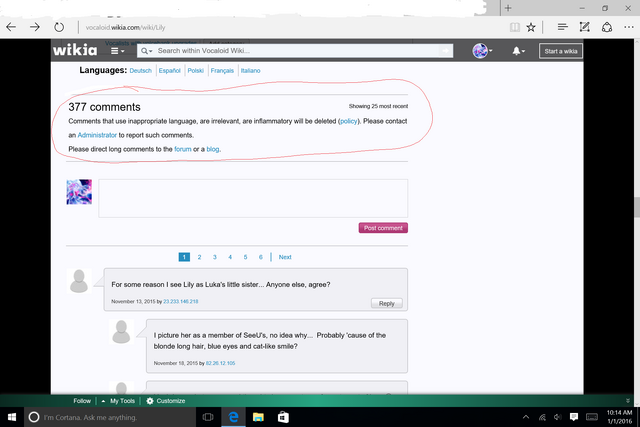Open the forum link
Screen dimensions: 640x427
182,149
